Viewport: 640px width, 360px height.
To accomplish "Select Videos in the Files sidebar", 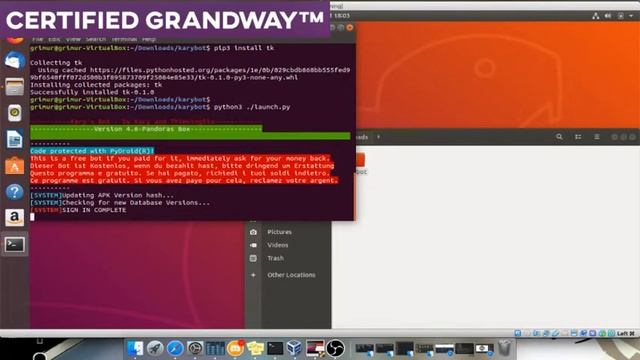I will click(x=278, y=245).
